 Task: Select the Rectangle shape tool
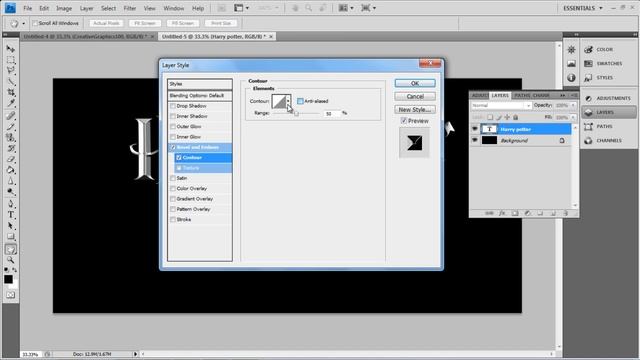click(x=11, y=237)
